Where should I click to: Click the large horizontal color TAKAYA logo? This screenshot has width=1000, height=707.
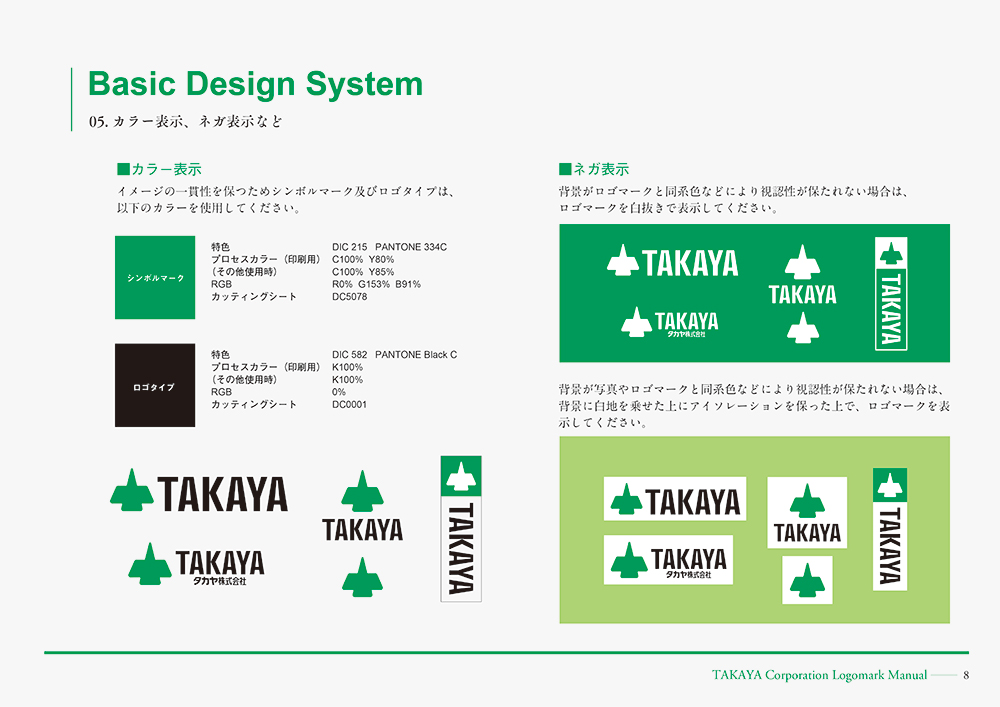pos(199,490)
